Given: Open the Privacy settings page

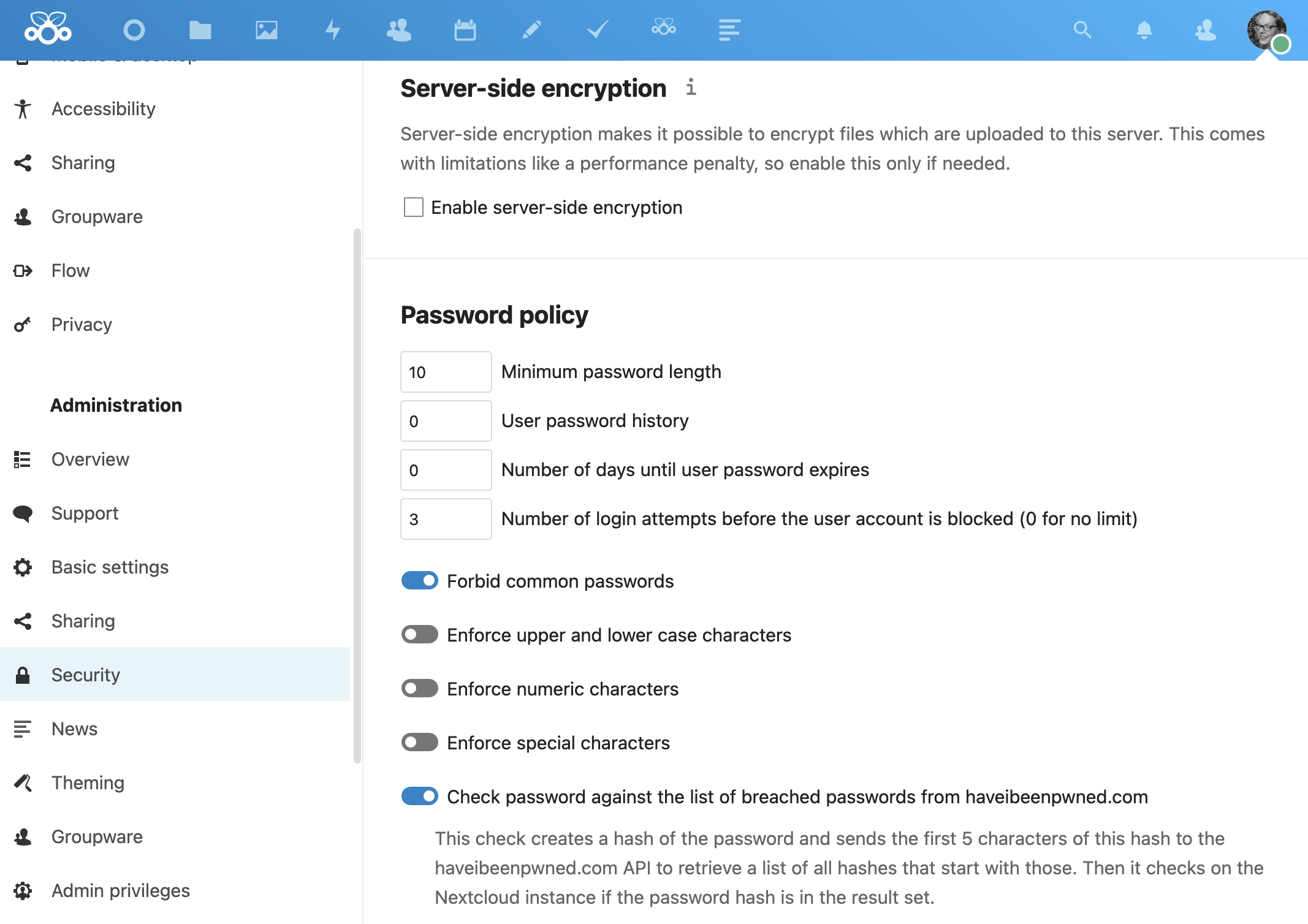Looking at the screenshot, I should (82, 324).
